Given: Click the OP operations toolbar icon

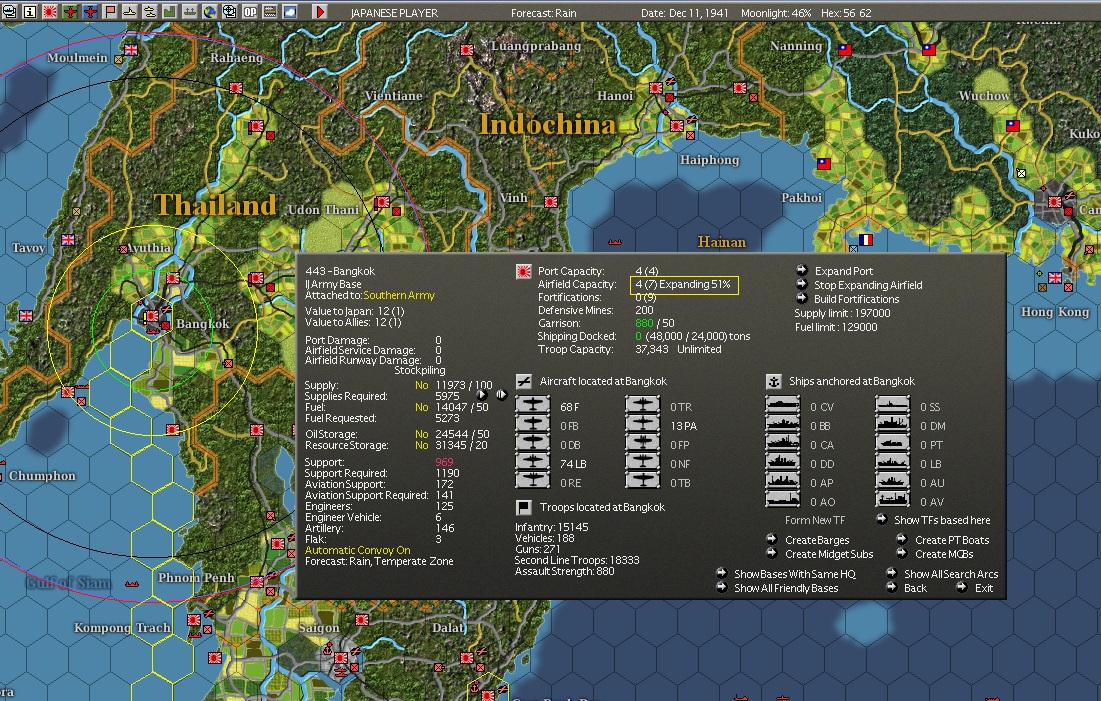Looking at the screenshot, I should click(250, 11).
